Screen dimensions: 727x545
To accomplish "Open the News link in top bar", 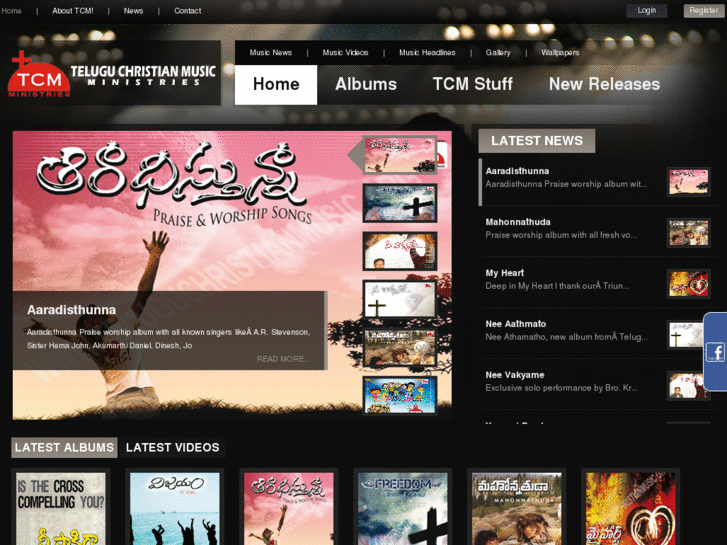I will (x=133, y=11).
